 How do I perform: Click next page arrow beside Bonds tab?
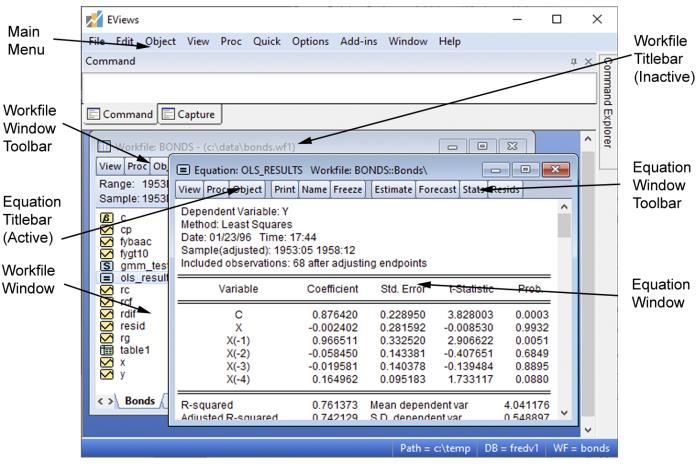110,401
